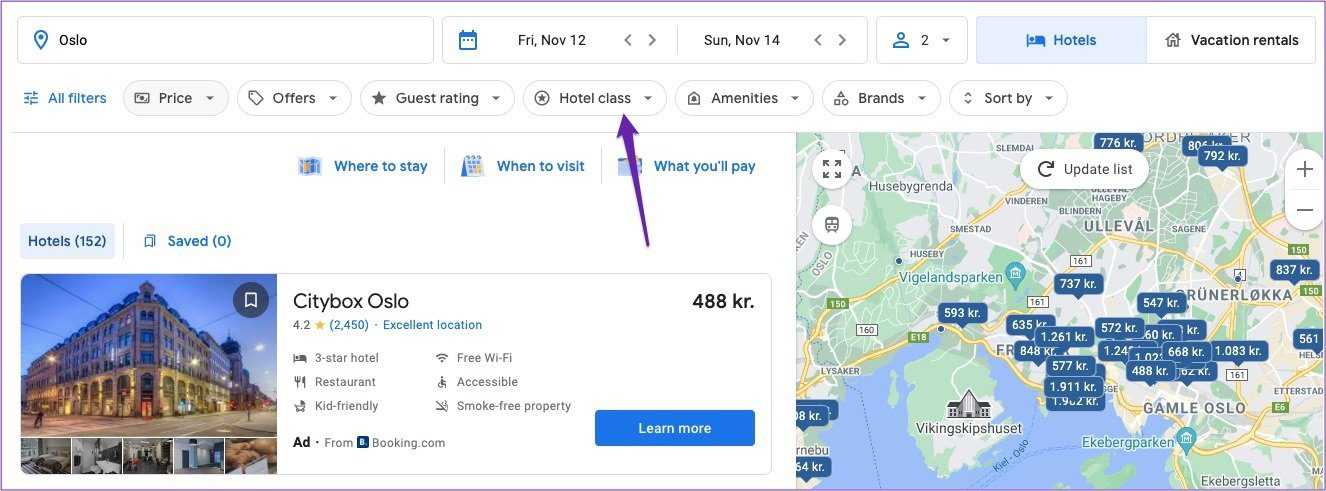Viewport: 1326px width, 491px height.
Task: Click the fullscreen map expand icon
Action: (832, 169)
